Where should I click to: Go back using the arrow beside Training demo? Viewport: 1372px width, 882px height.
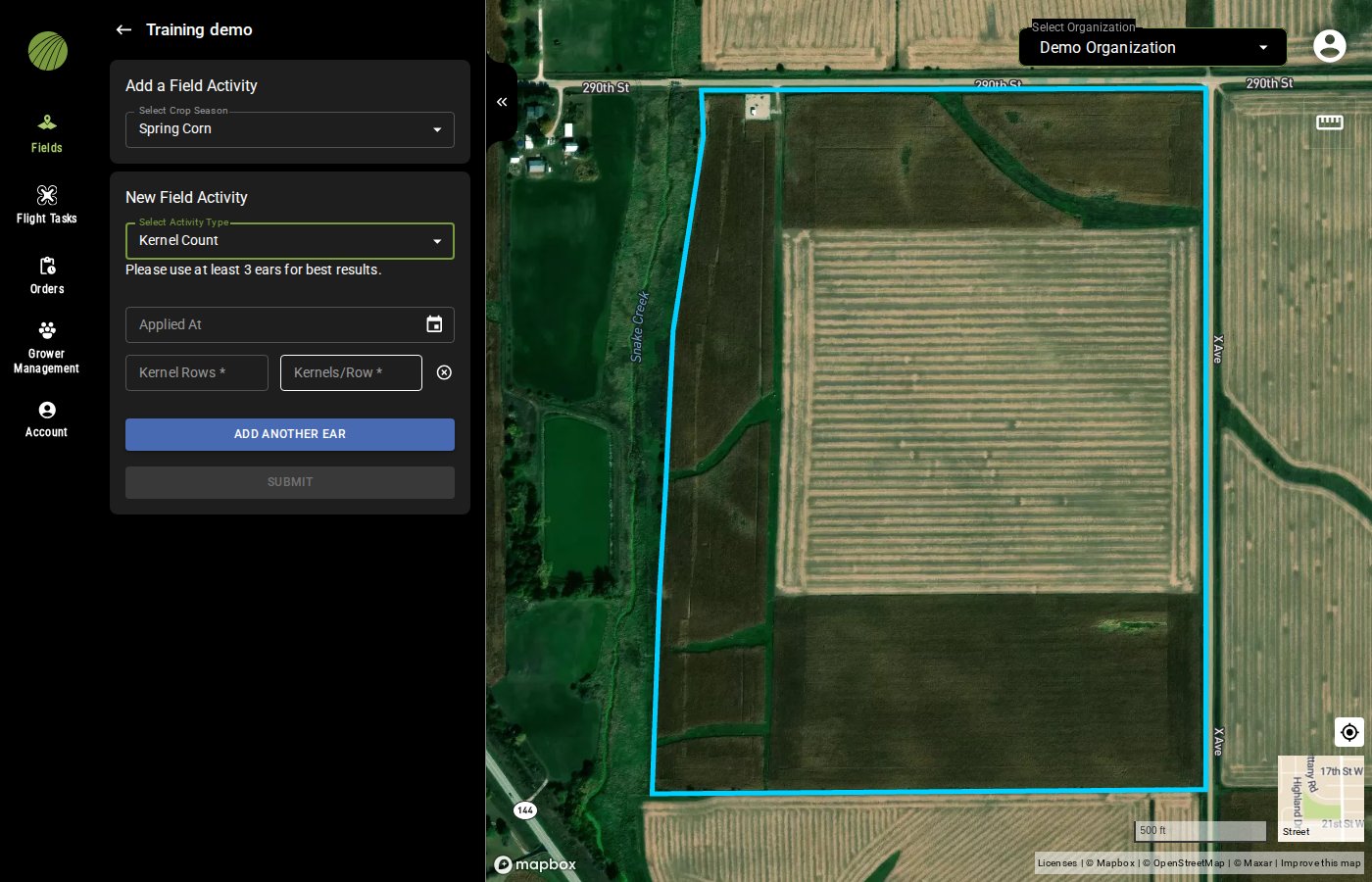tap(123, 29)
